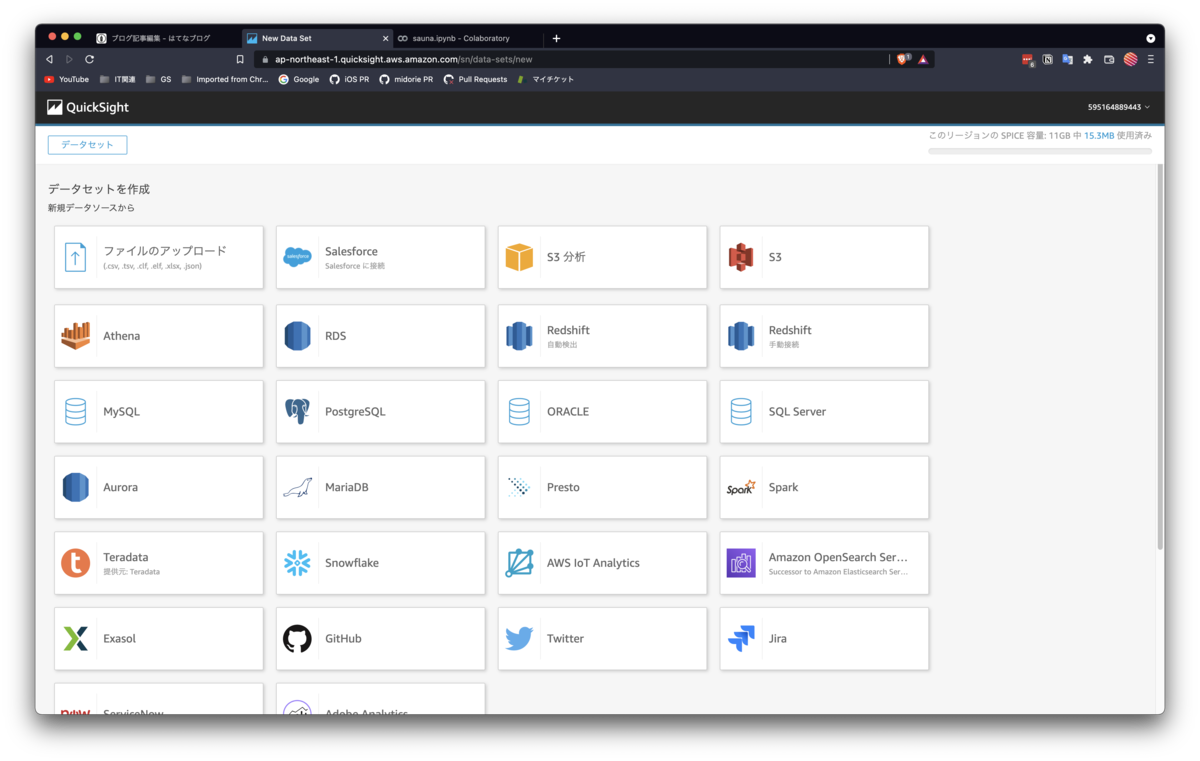Image resolution: width=1200 pixels, height=761 pixels.
Task: Open the GS bookmarks folder
Action: click(159, 79)
